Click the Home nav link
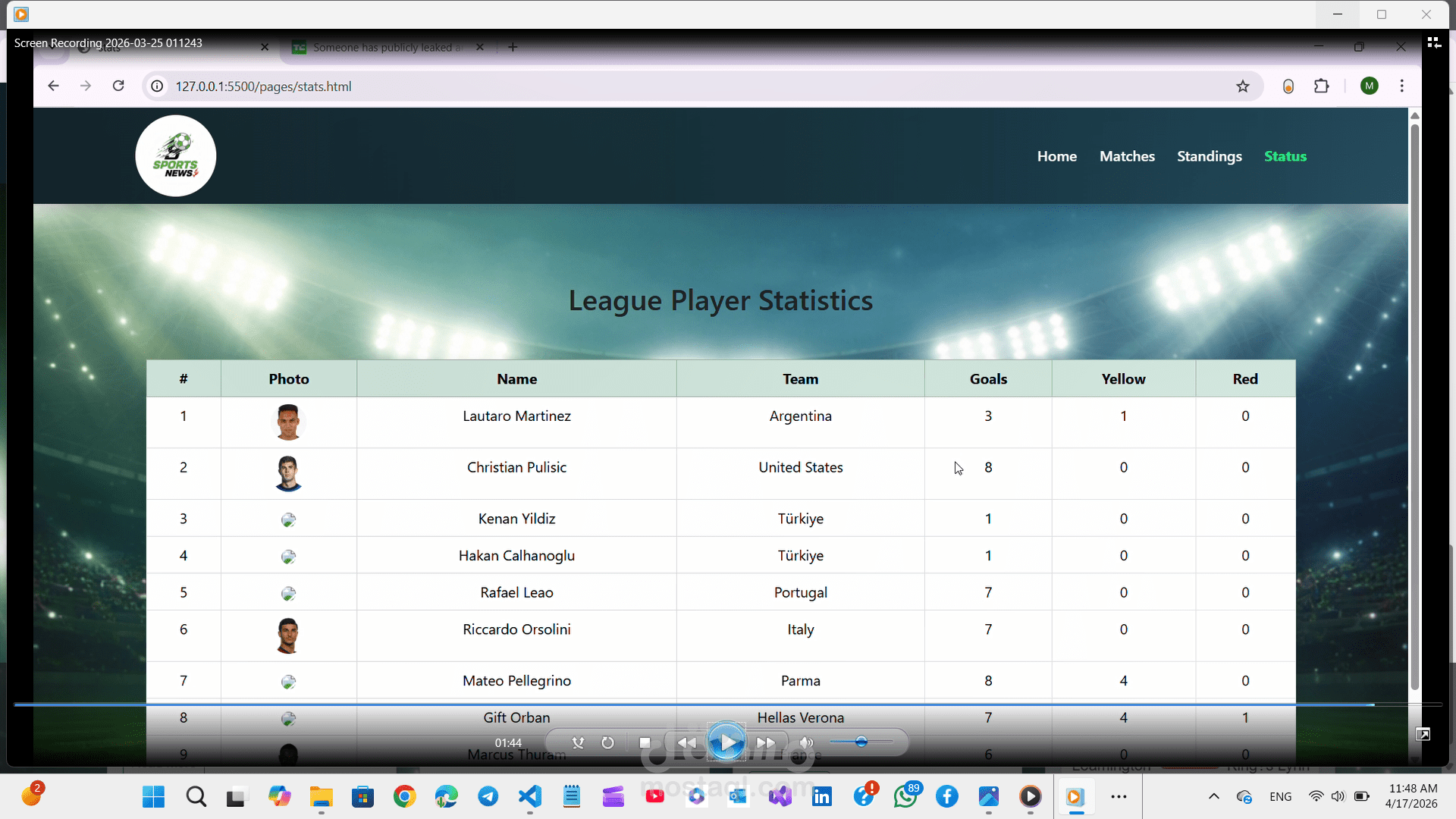The height and width of the screenshot is (819, 1456). tap(1056, 156)
